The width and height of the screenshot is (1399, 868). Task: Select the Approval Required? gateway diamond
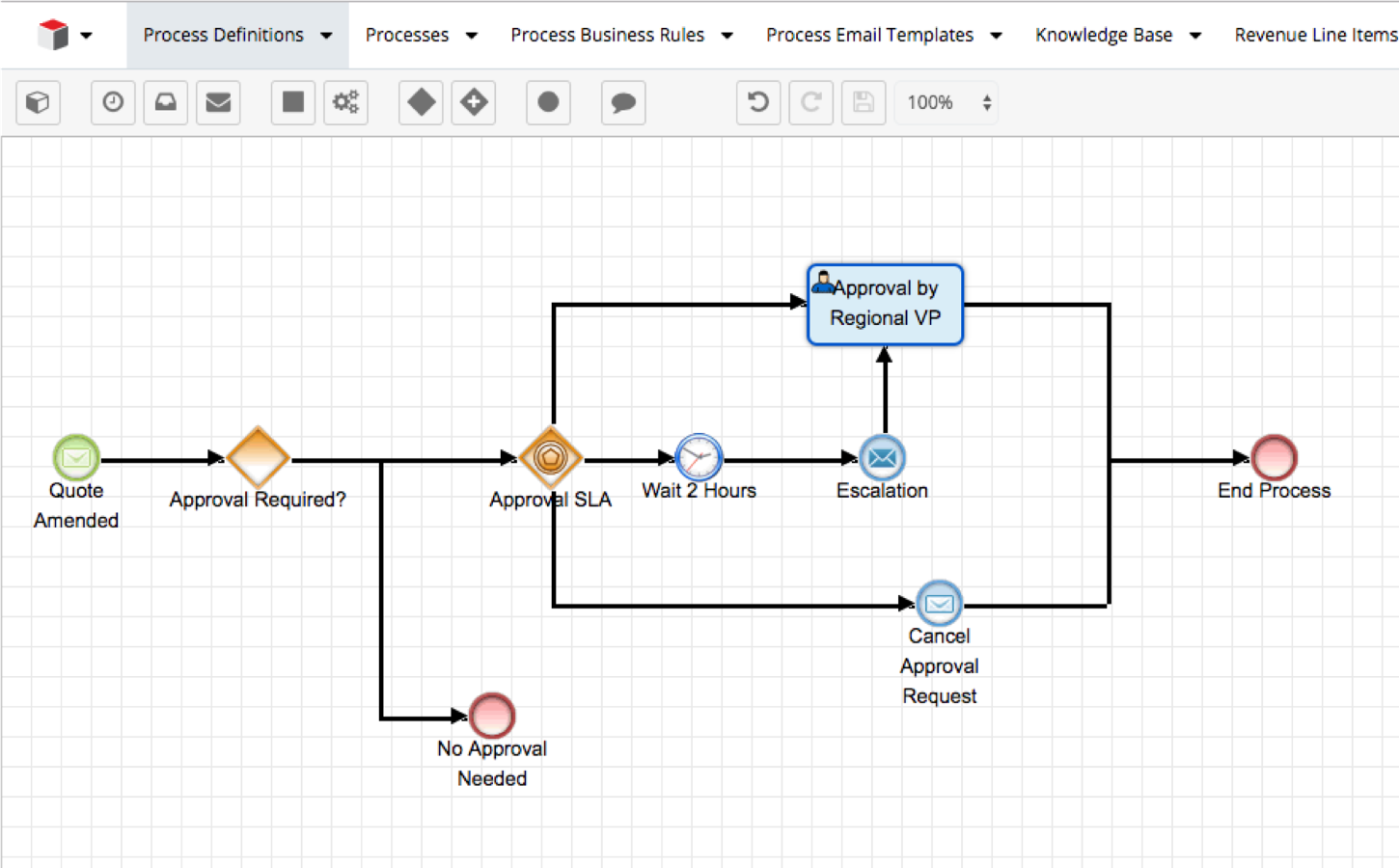pos(258,458)
